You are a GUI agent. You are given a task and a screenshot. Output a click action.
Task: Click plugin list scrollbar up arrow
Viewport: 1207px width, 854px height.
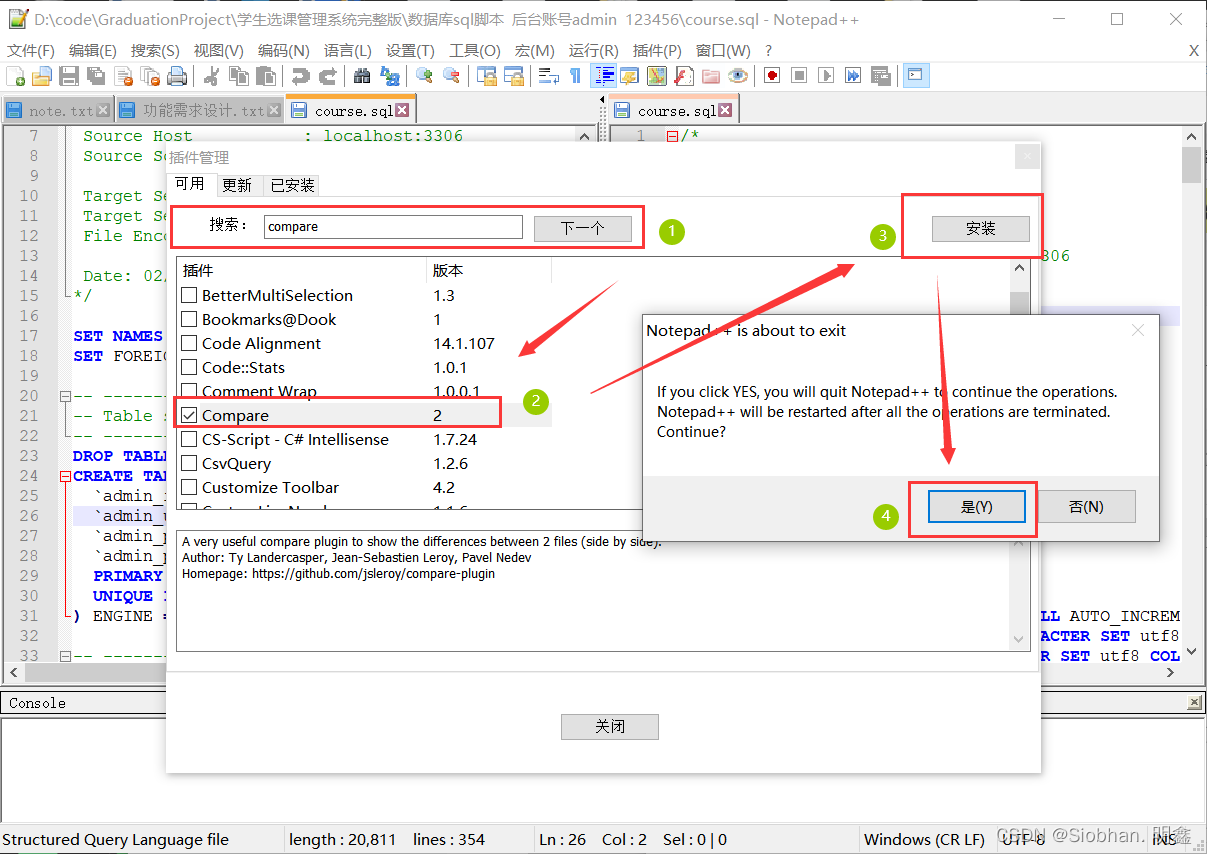point(1019,267)
